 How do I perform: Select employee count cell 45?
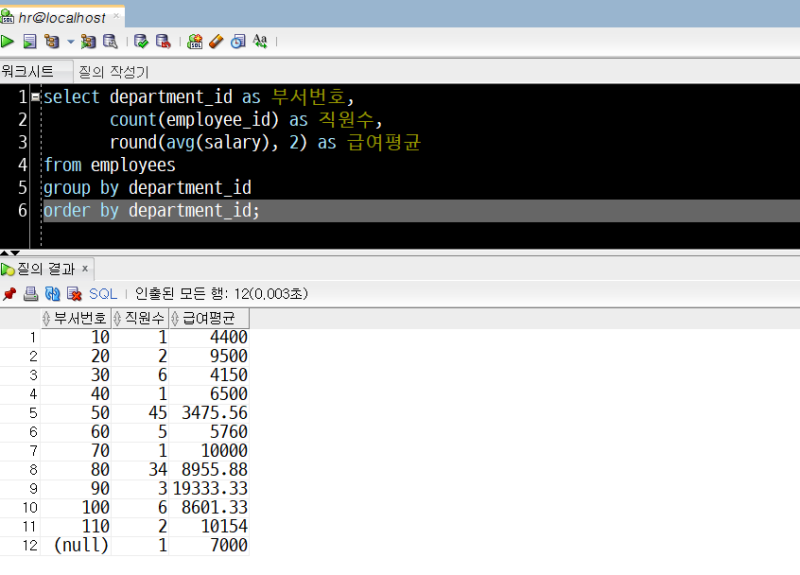[x=140, y=413]
